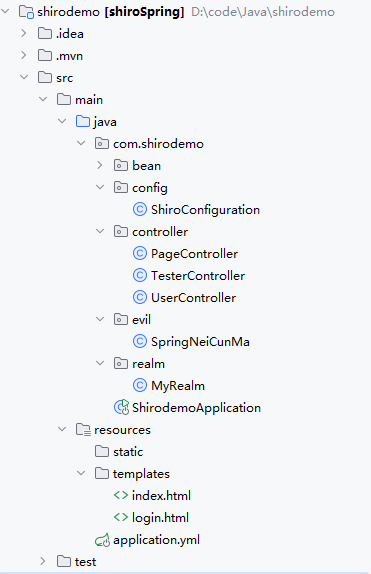371x574 pixels.
Task: Click the ShiroConfiguration class icon
Action: [140, 209]
